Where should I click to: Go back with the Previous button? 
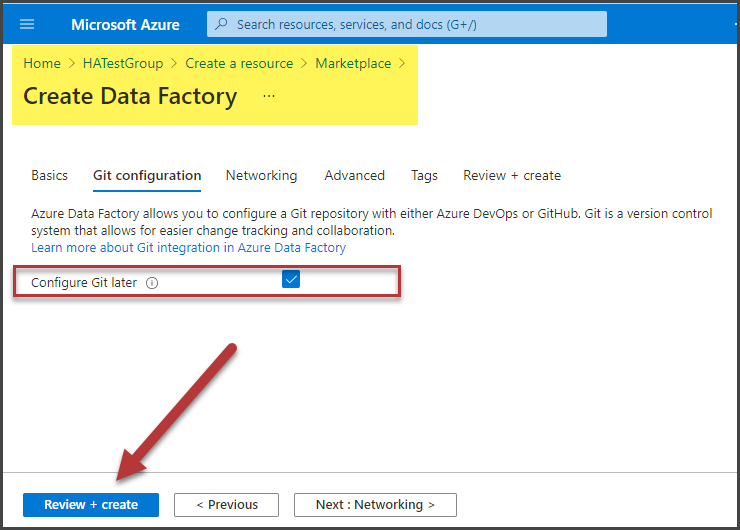coord(227,505)
